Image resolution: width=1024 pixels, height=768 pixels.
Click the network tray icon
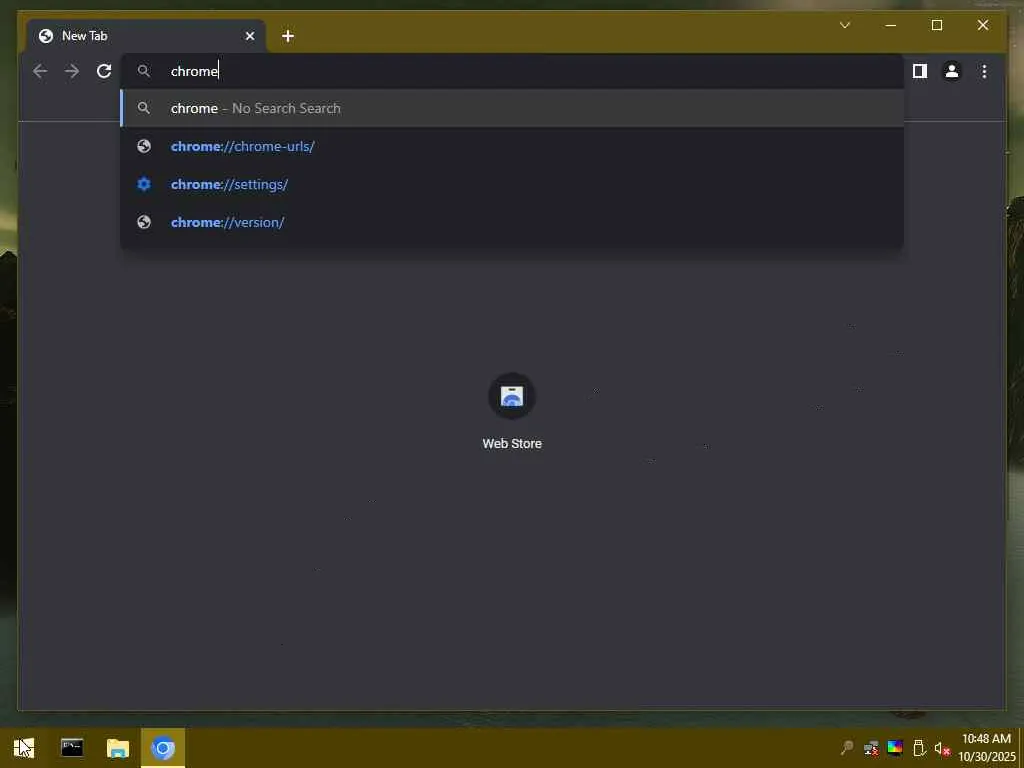pyautogui.click(x=871, y=748)
